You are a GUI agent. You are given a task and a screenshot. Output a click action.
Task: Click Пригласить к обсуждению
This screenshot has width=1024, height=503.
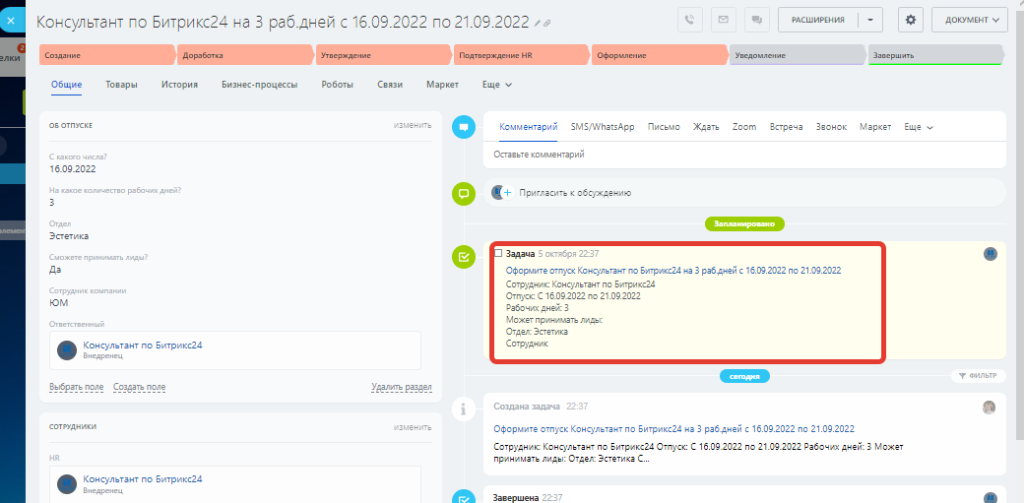point(575,193)
